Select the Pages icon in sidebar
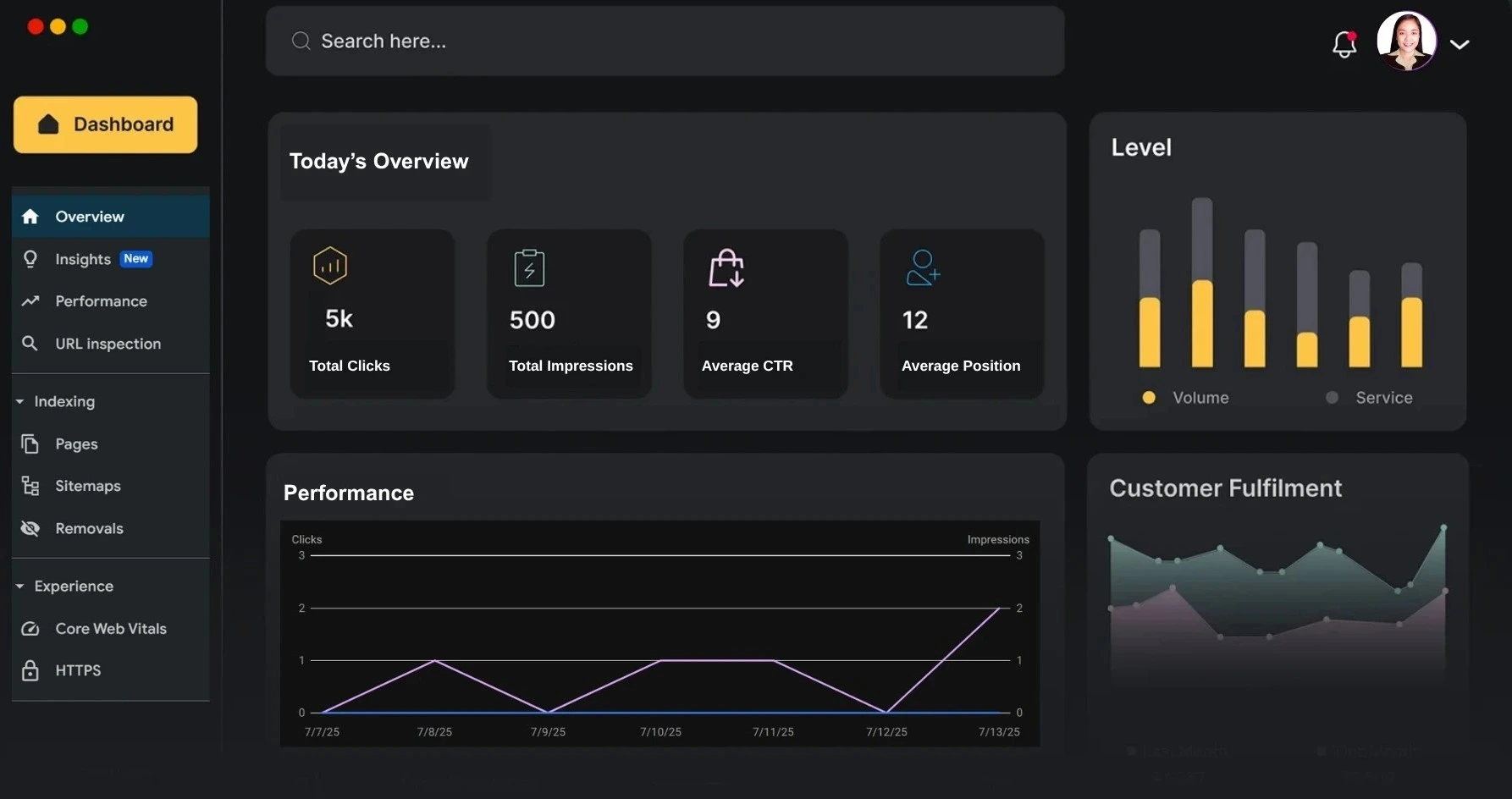The height and width of the screenshot is (799, 1512). pyautogui.click(x=30, y=444)
